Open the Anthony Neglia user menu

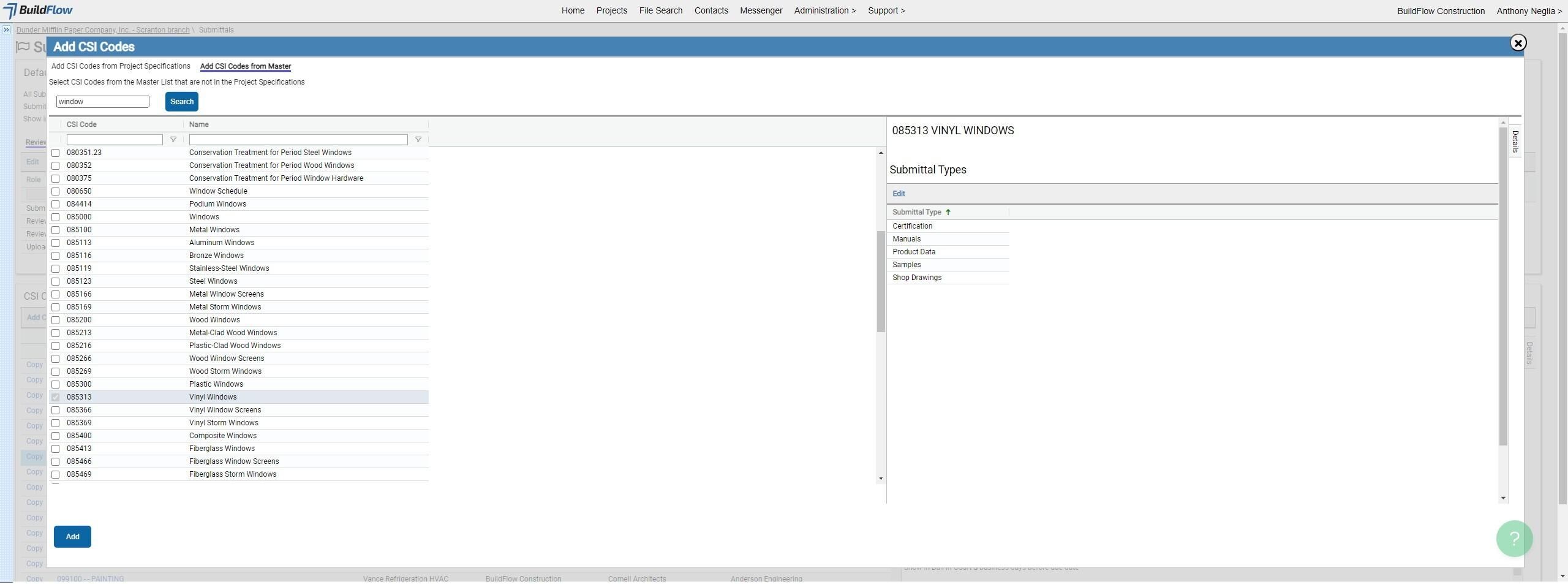pos(1529,11)
